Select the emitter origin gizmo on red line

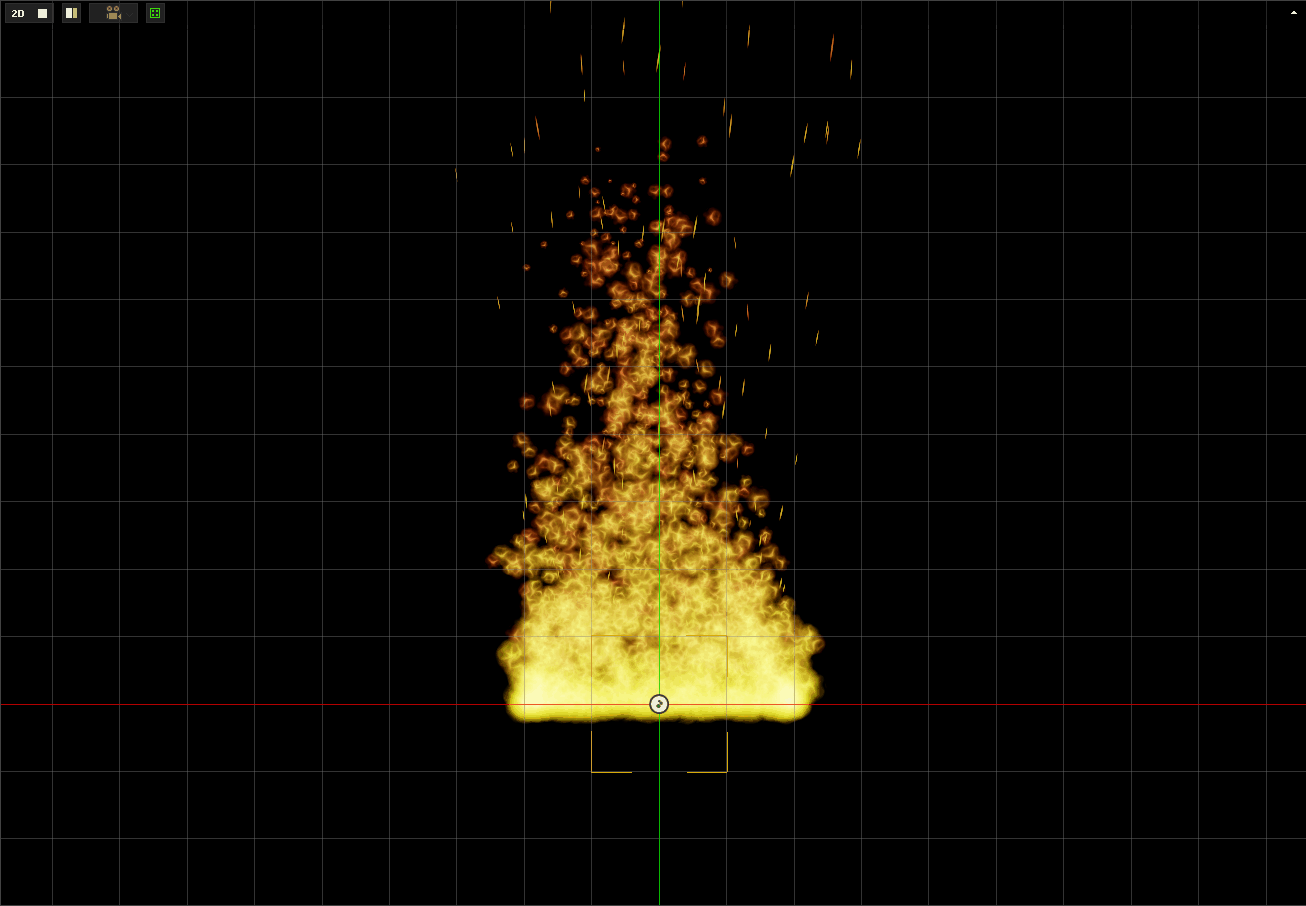659,704
